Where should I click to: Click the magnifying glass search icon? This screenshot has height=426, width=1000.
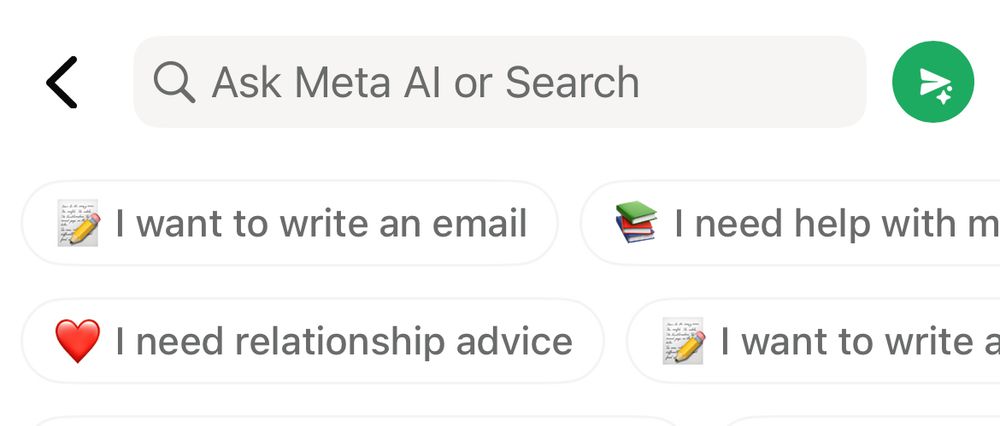click(x=174, y=82)
